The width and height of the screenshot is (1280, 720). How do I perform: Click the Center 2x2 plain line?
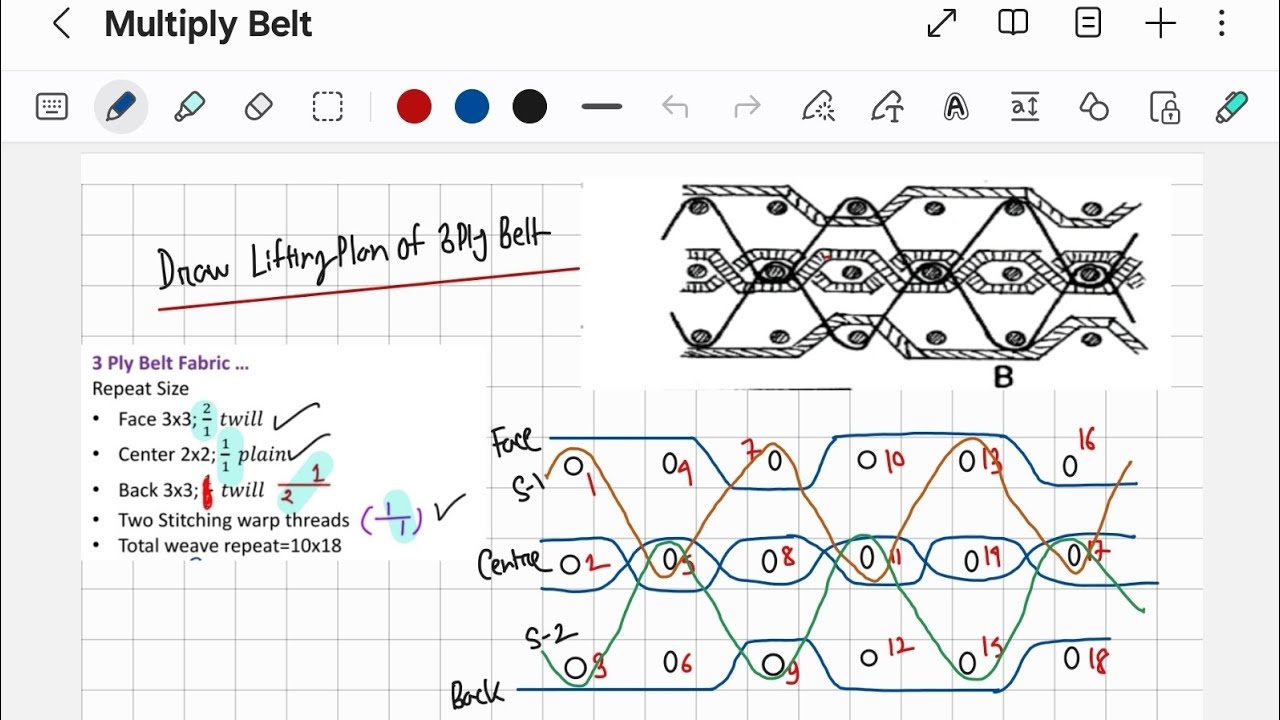point(205,453)
